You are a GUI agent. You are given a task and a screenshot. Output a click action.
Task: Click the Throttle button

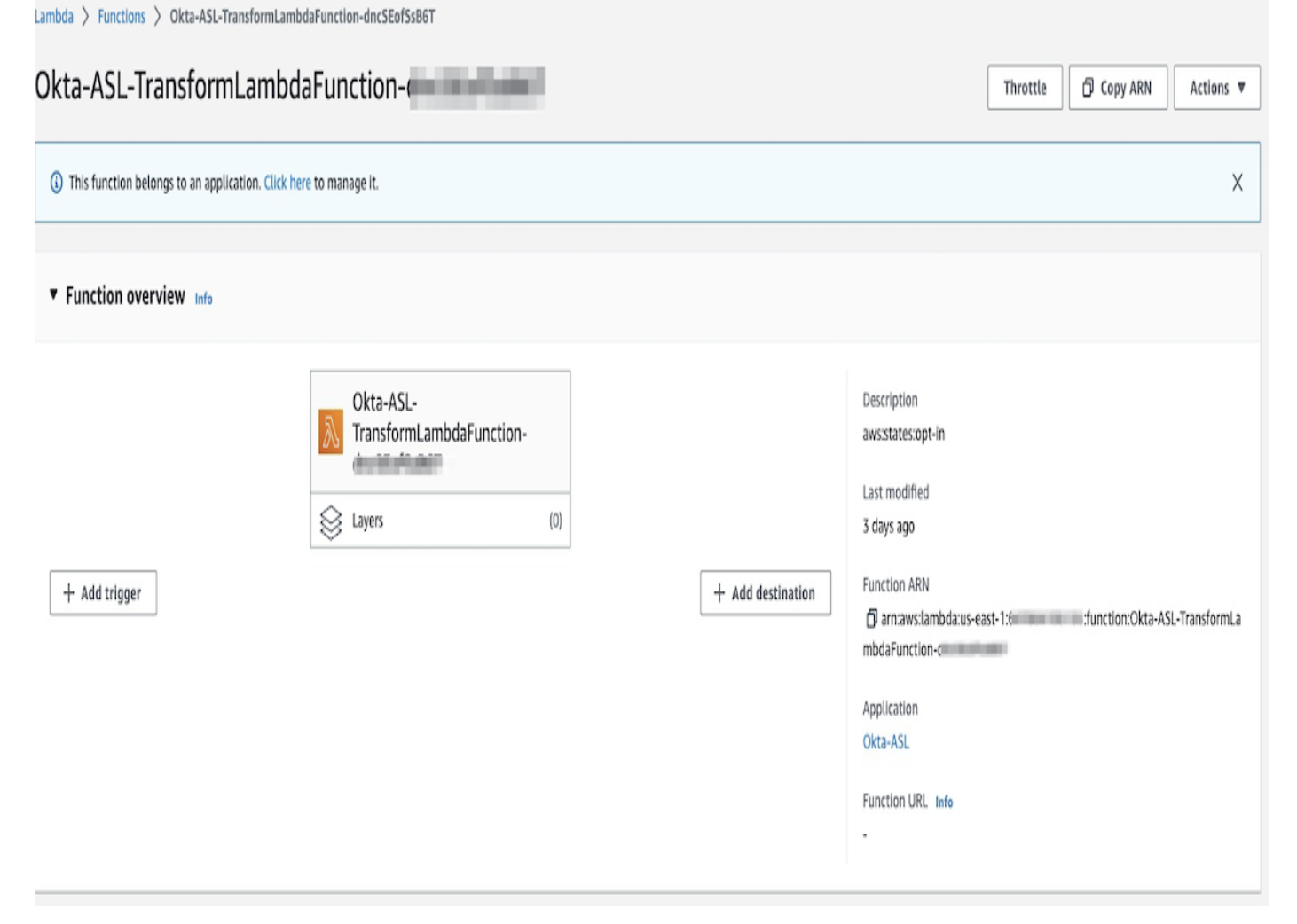[1024, 87]
